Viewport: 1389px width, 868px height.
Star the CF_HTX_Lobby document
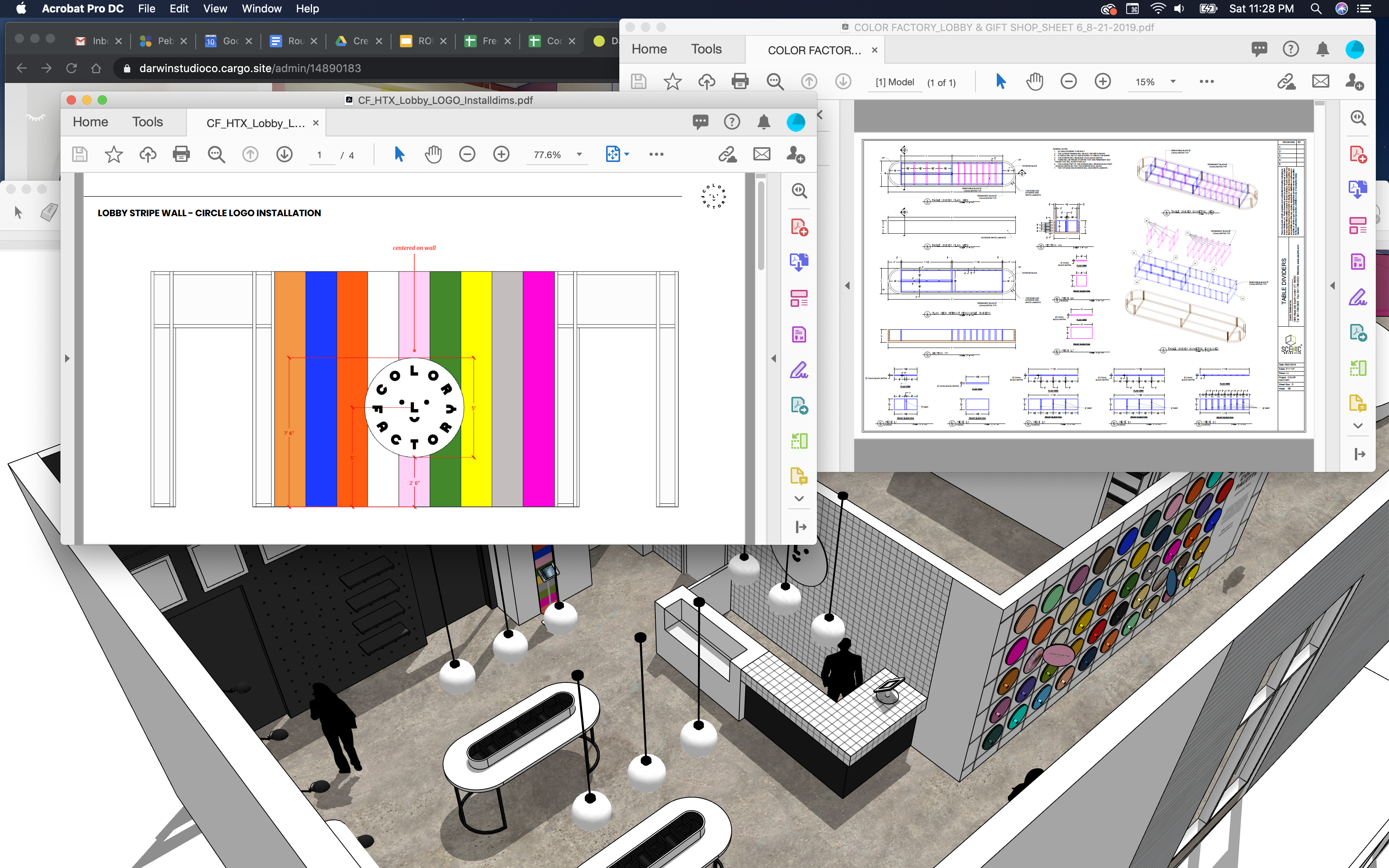pos(114,154)
